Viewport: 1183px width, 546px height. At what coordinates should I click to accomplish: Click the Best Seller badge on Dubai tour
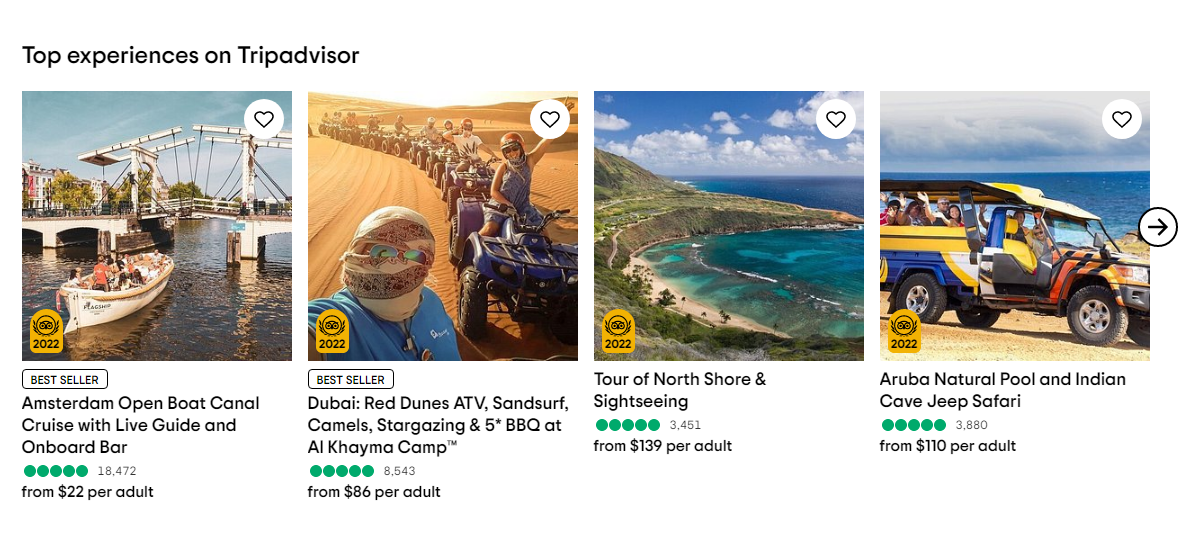tap(351, 380)
